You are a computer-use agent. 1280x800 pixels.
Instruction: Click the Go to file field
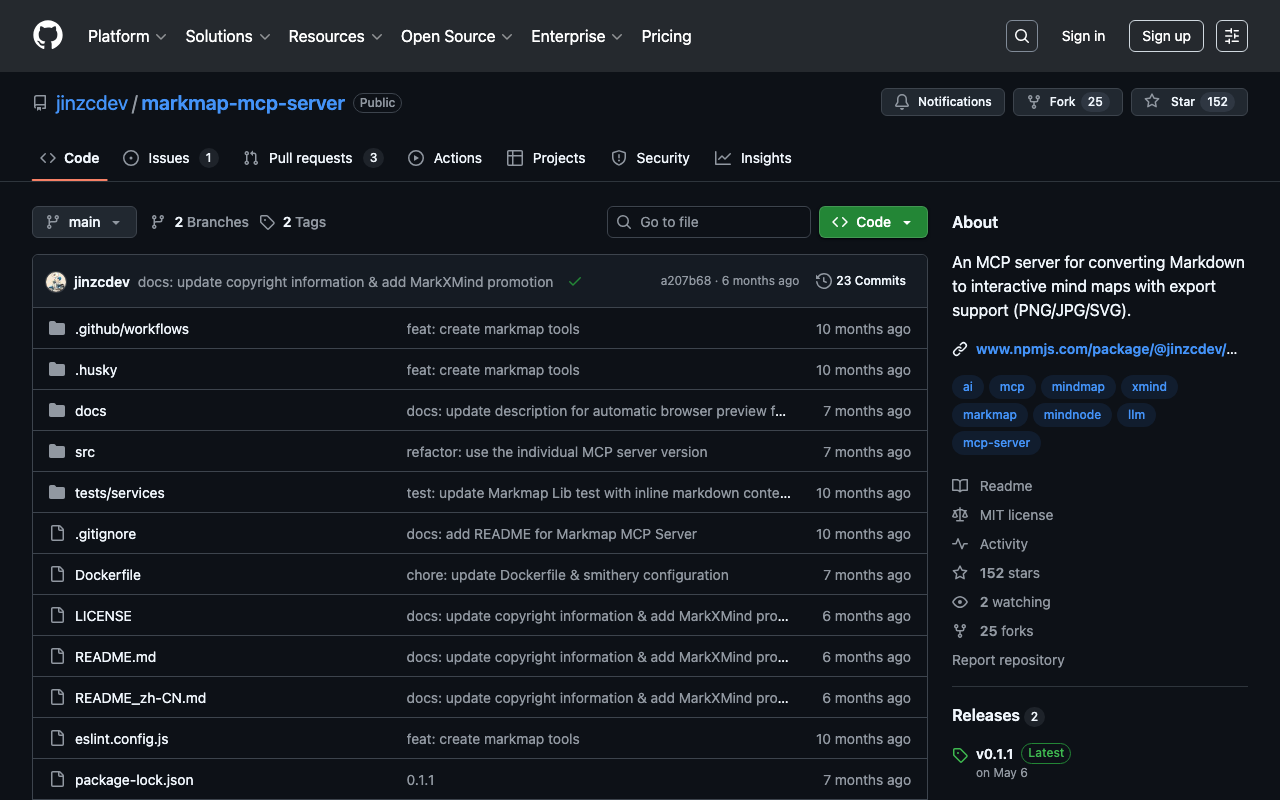point(708,222)
